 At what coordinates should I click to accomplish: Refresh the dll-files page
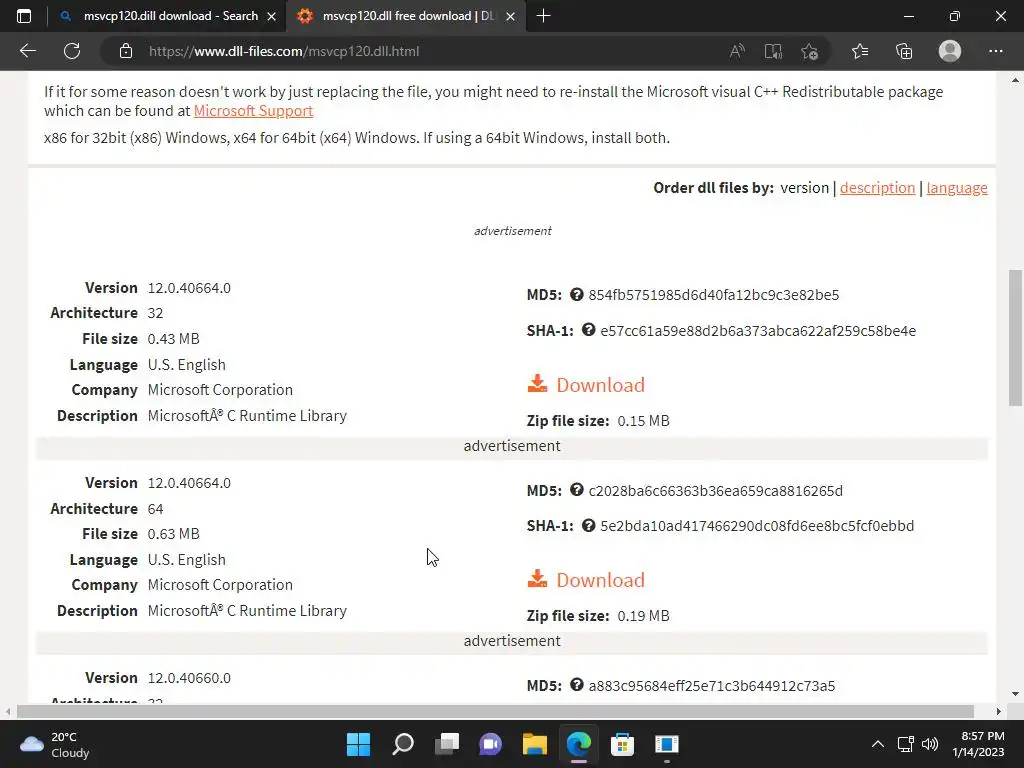[x=72, y=51]
